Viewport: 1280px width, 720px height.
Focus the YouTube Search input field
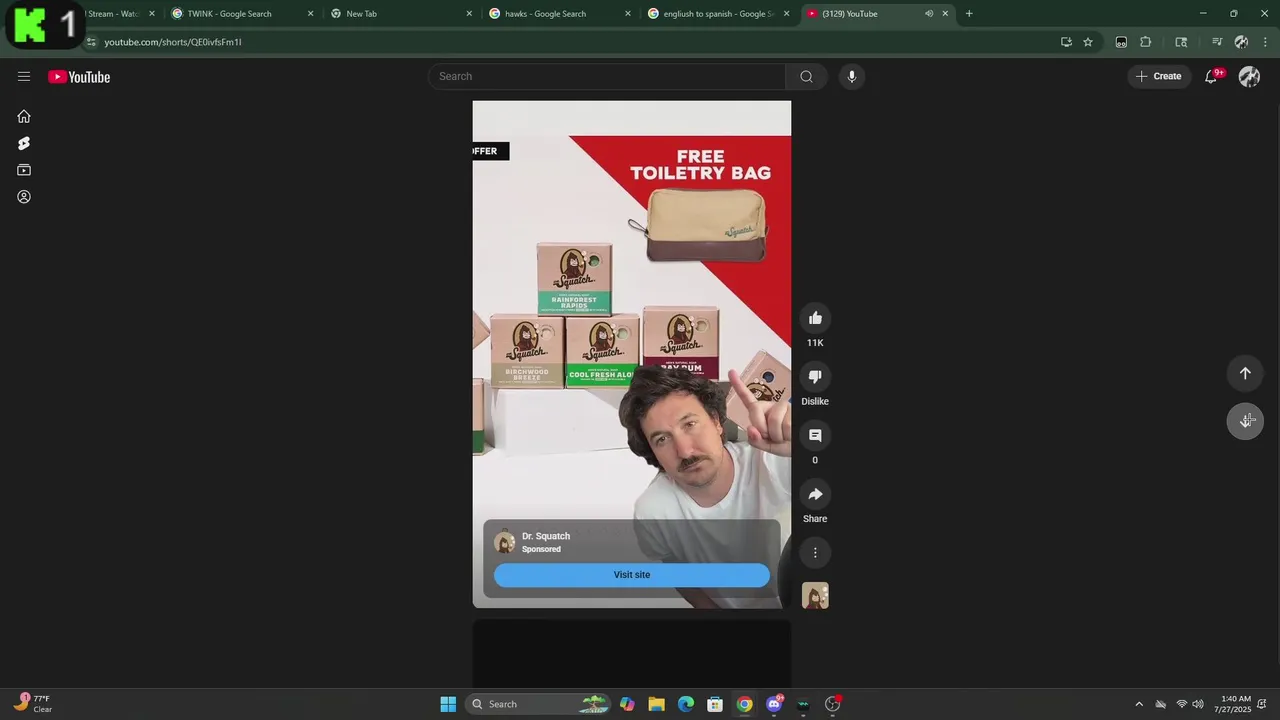(x=607, y=76)
